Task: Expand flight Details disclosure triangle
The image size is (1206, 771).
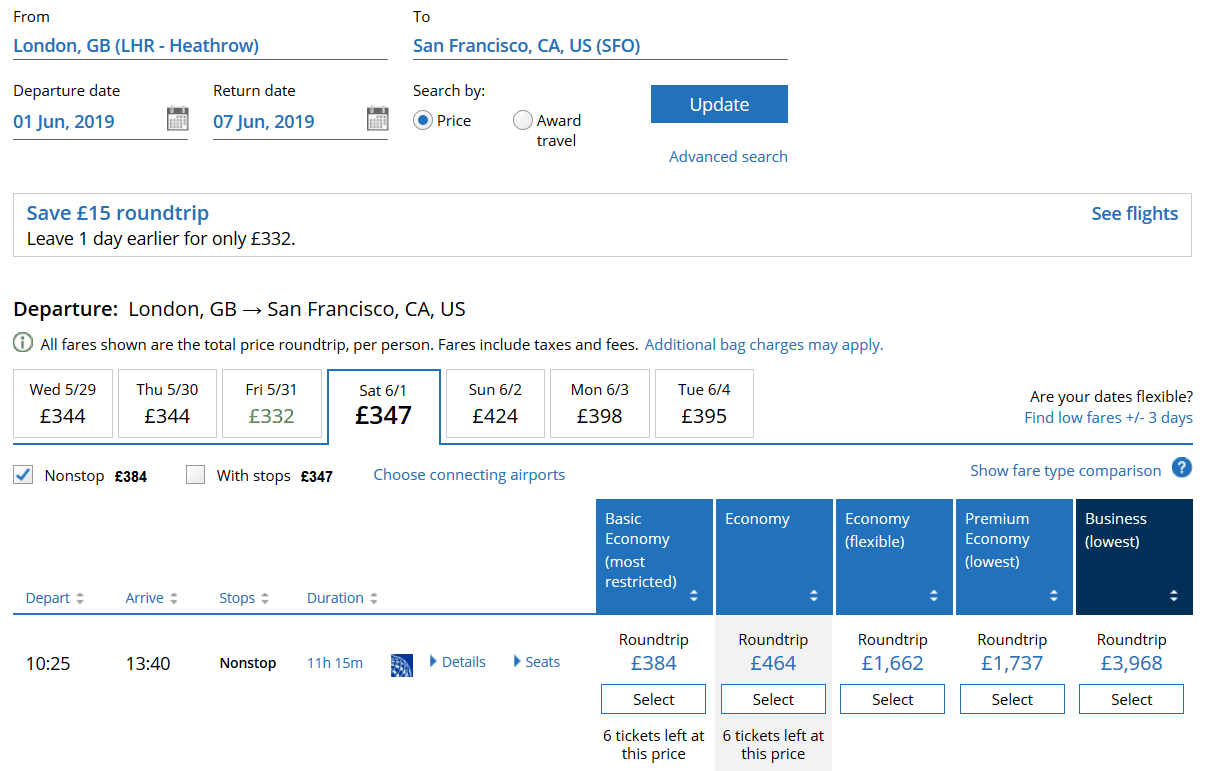Action: (433, 662)
